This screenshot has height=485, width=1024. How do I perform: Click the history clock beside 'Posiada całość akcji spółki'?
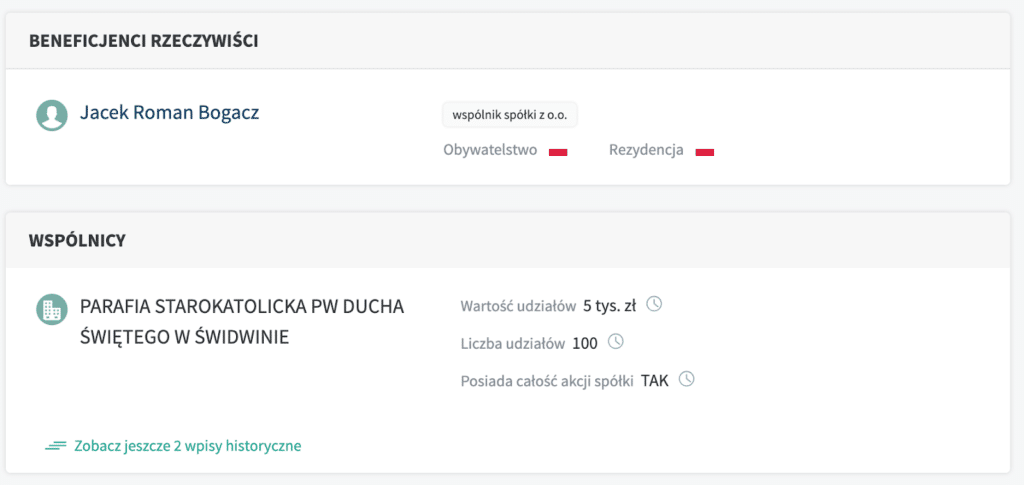pos(686,379)
